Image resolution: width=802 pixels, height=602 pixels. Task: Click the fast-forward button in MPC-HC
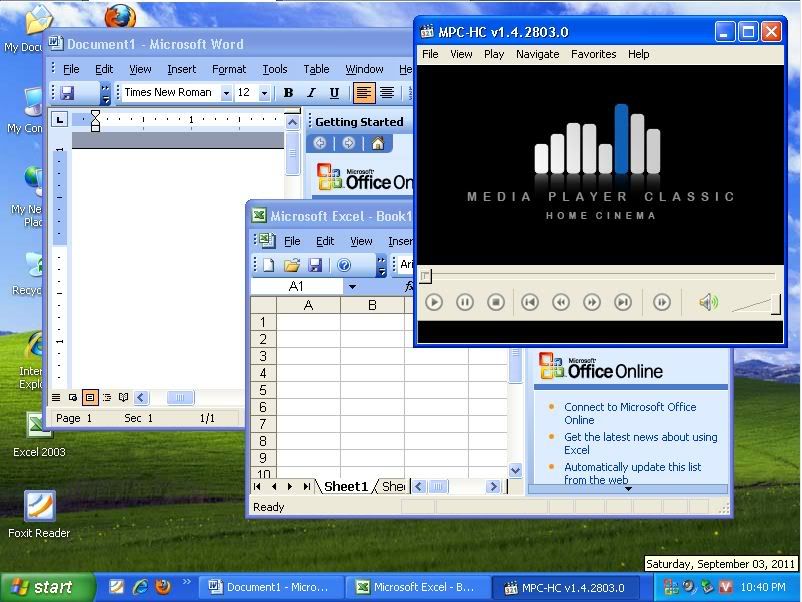(x=592, y=302)
